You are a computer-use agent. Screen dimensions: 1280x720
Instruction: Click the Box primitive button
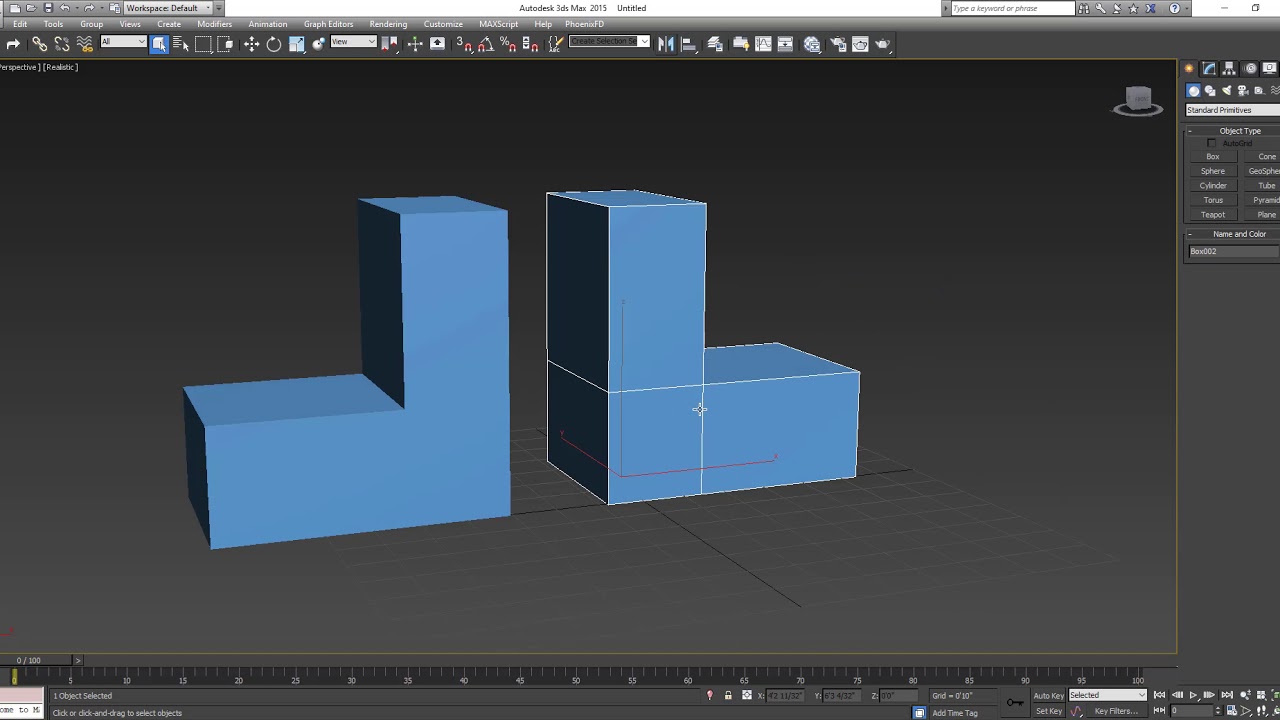1213,157
